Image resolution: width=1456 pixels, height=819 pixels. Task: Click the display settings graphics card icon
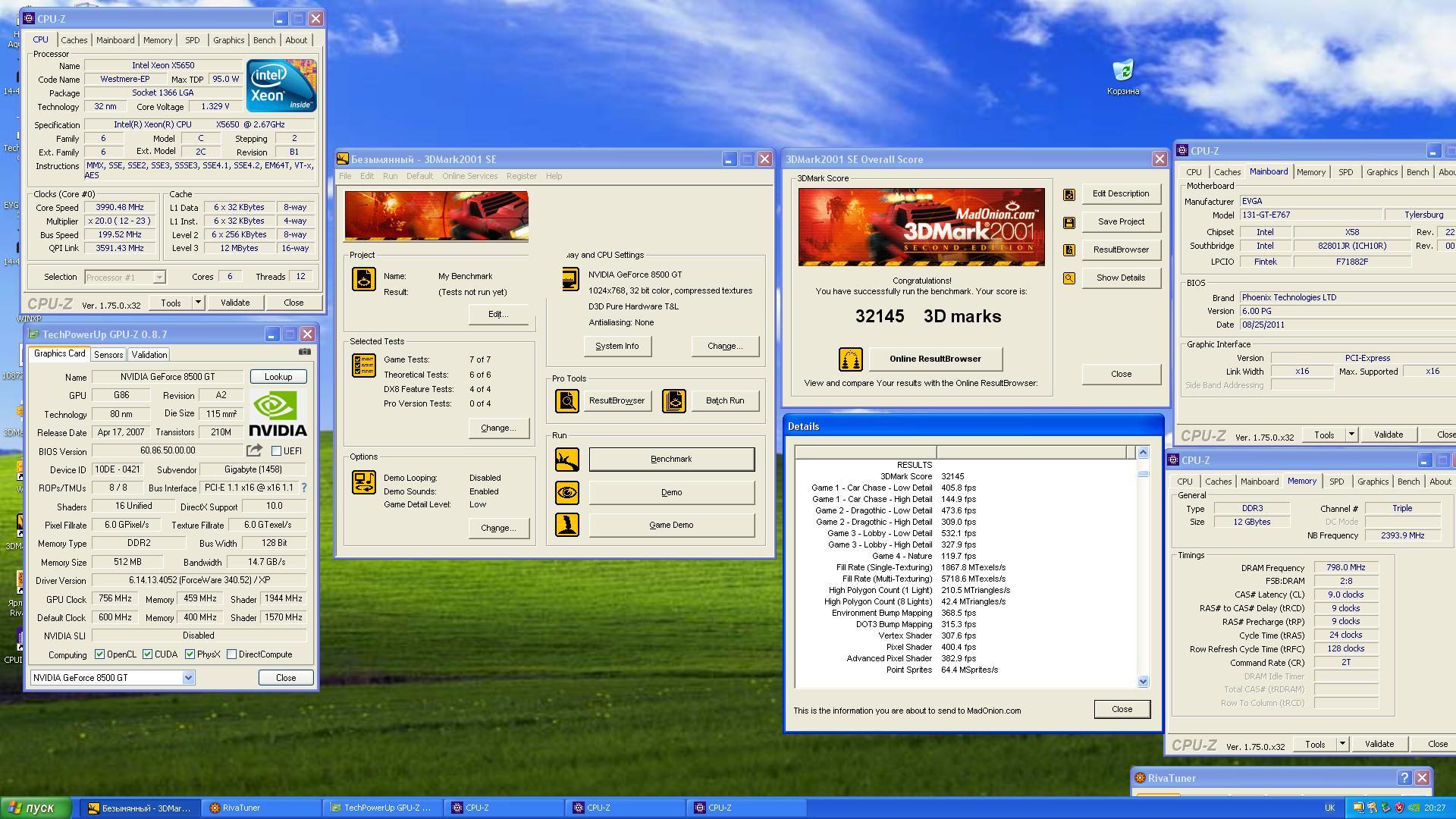(570, 279)
